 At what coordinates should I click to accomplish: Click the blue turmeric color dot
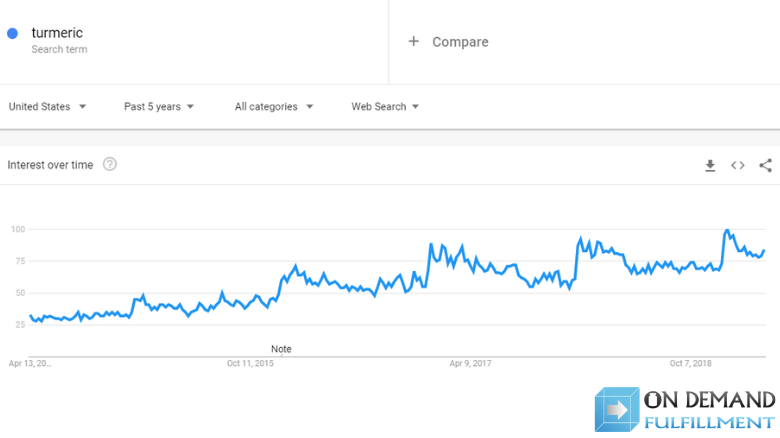(12, 34)
